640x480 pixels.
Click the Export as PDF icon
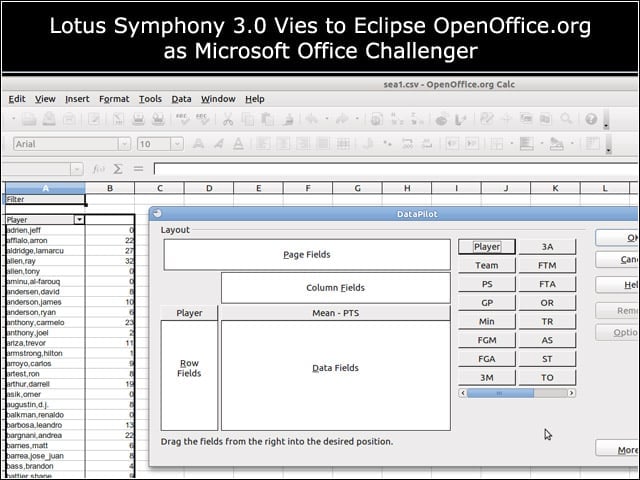point(118,119)
